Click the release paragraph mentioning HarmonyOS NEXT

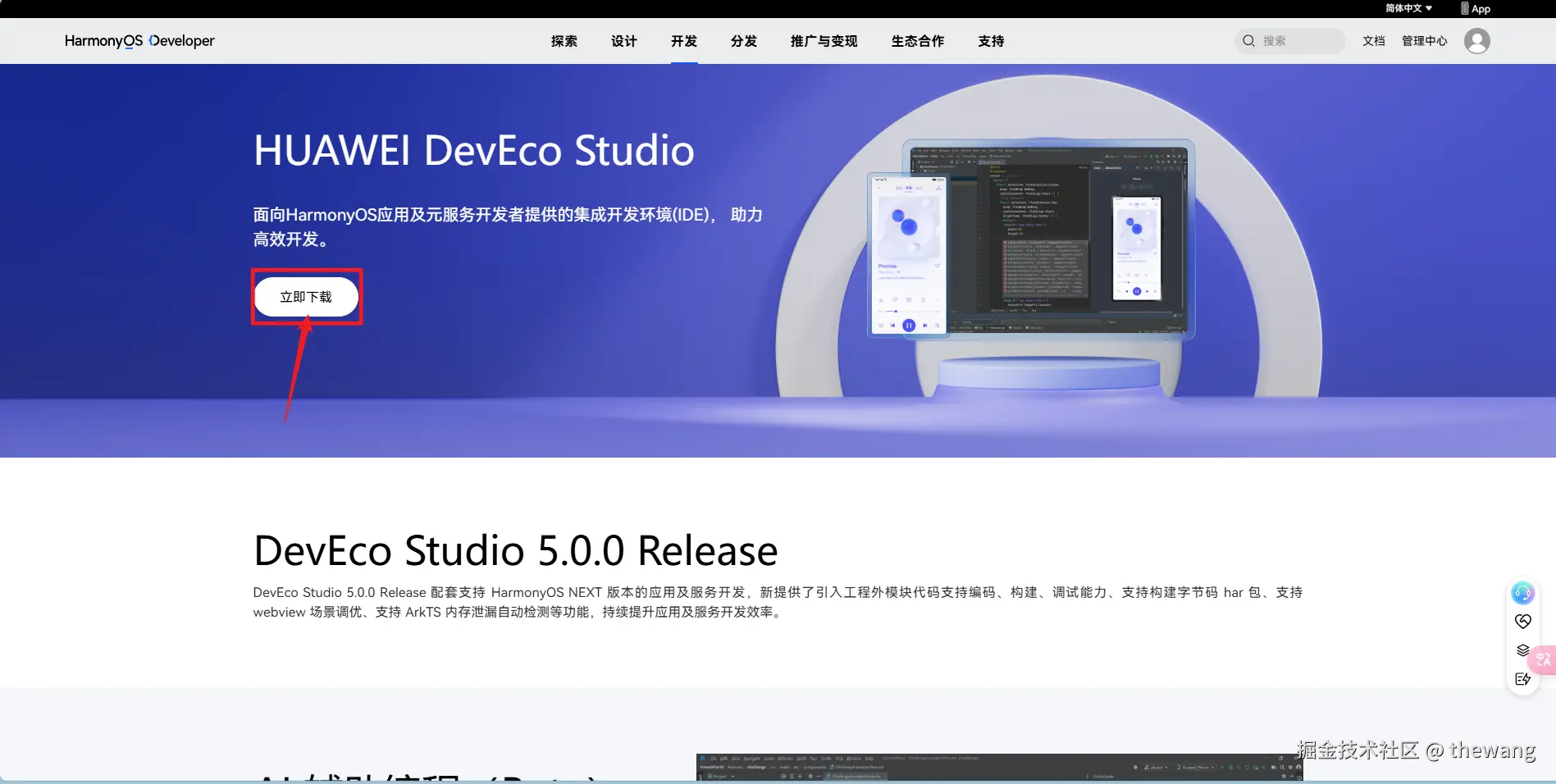(778, 602)
